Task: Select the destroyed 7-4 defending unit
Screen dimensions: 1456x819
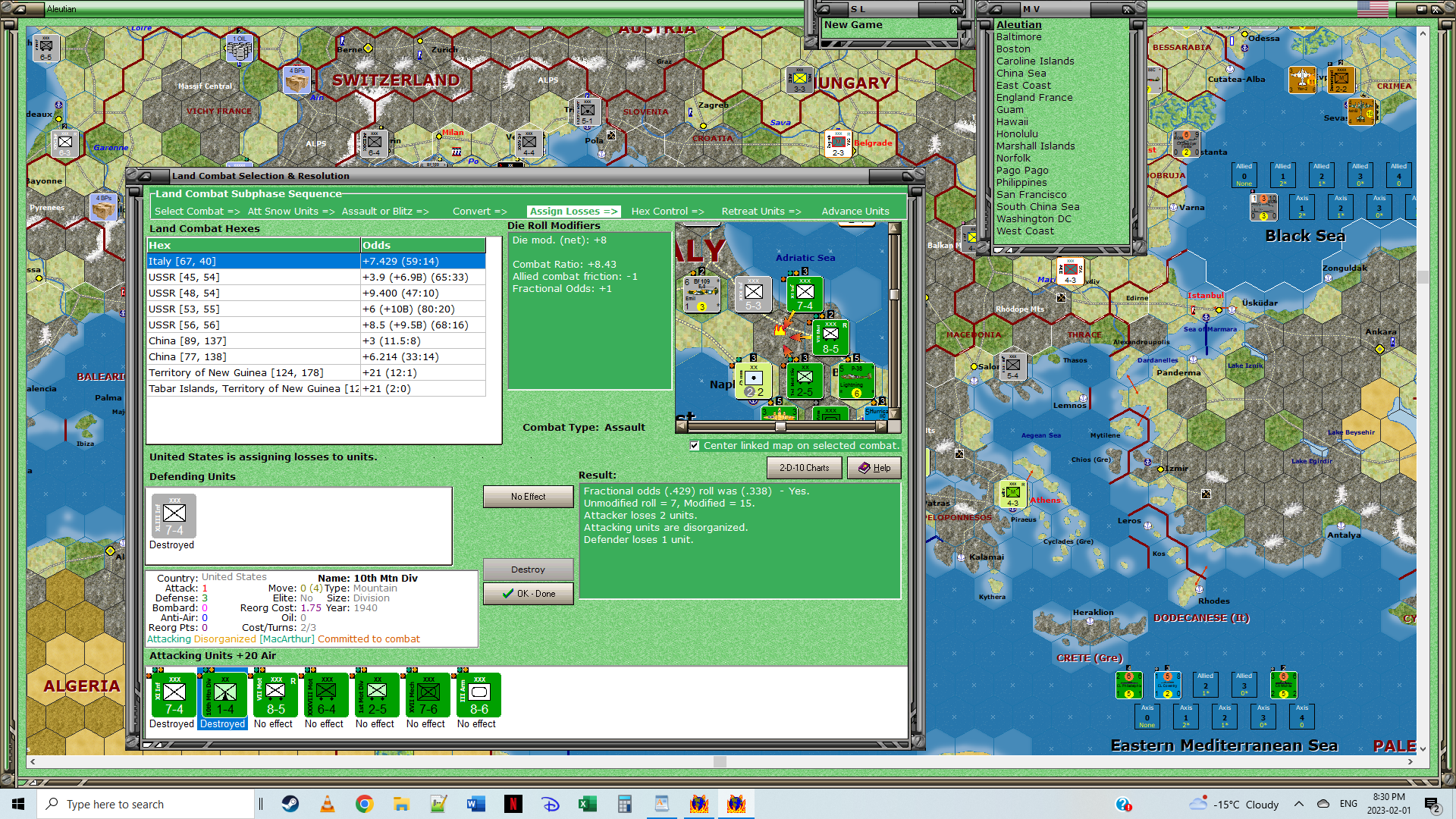Action: tap(174, 516)
